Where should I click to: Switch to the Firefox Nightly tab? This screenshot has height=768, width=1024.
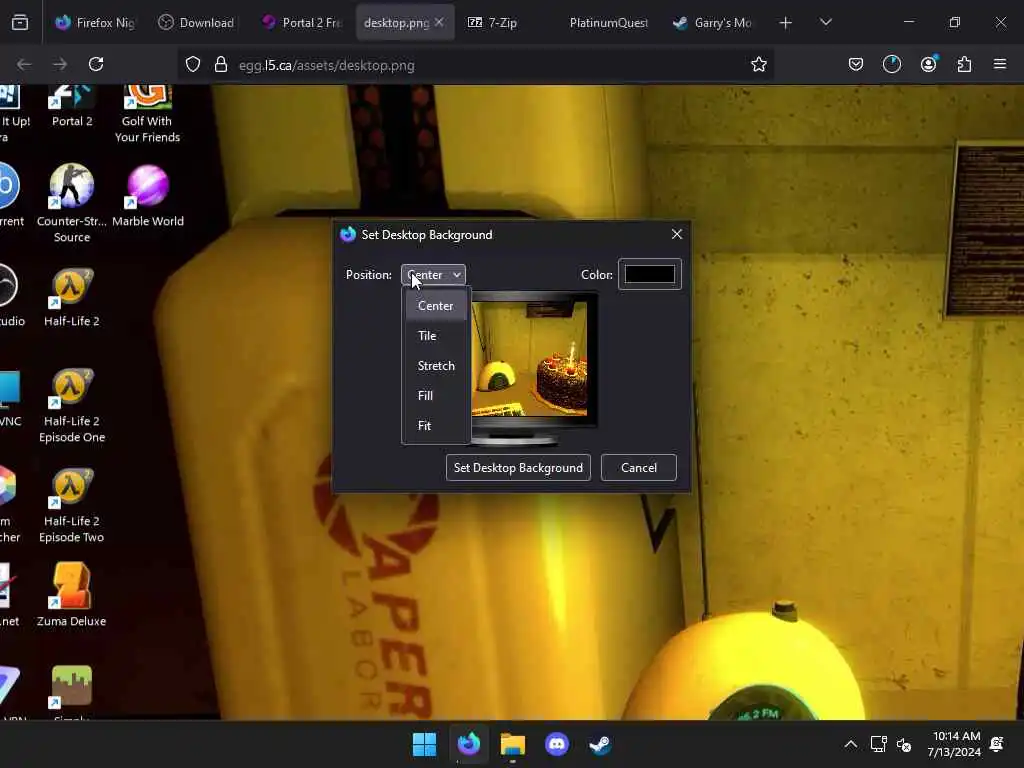[x=95, y=23]
